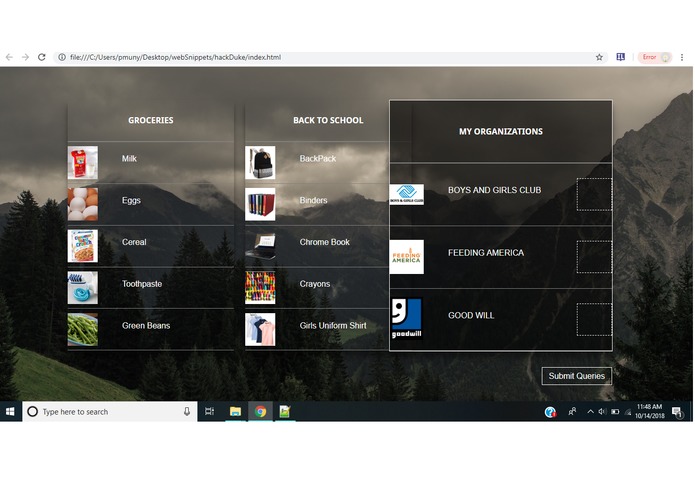The width and height of the screenshot is (695, 494).
Task: Click the browser back arrow
Action: [9, 57]
